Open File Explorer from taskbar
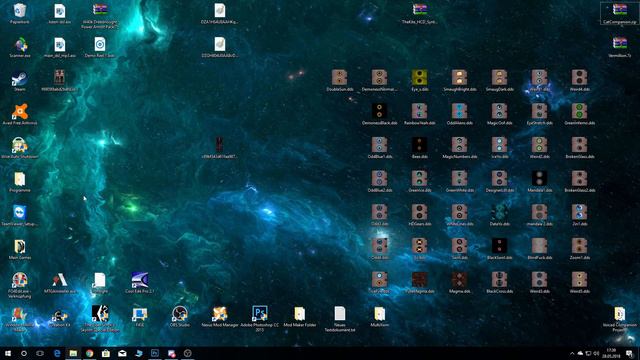 point(73,353)
